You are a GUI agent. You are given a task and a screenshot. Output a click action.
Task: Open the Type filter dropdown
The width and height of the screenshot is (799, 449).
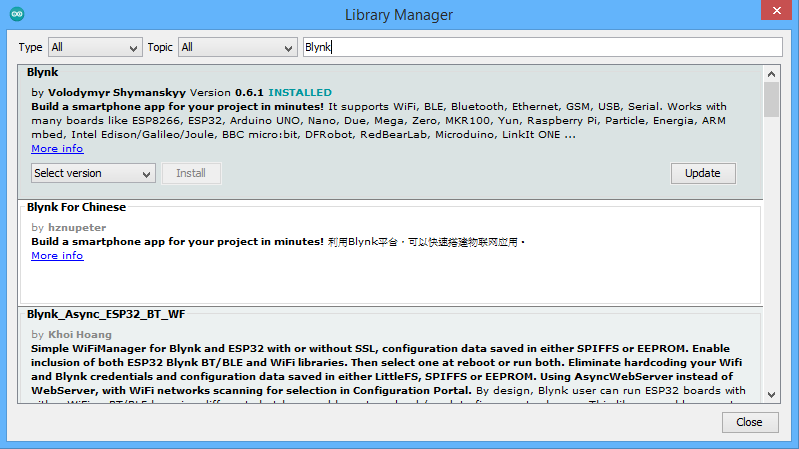(x=95, y=47)
